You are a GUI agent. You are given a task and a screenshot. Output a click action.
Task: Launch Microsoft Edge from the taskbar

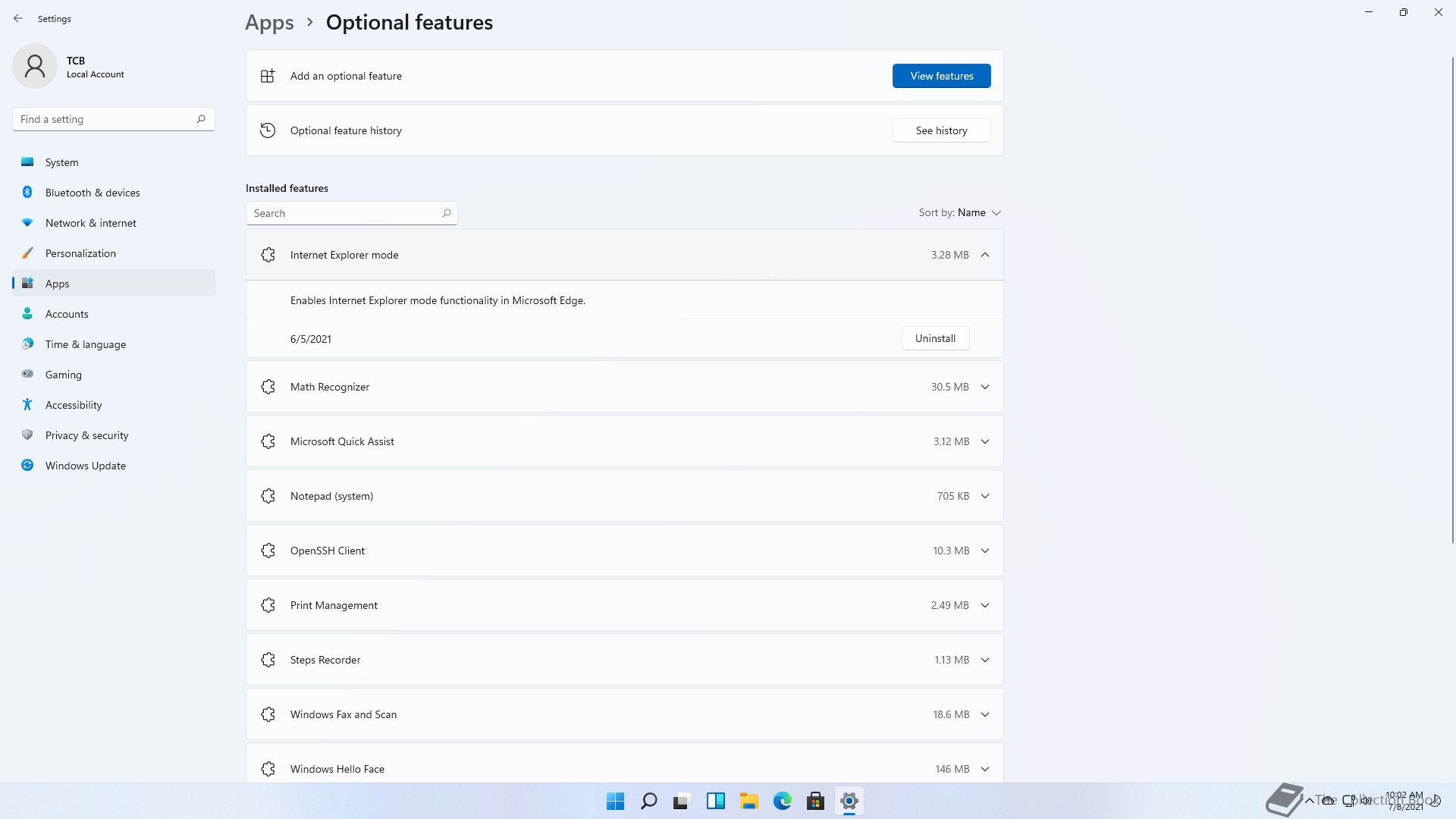(x=782, y=801)
